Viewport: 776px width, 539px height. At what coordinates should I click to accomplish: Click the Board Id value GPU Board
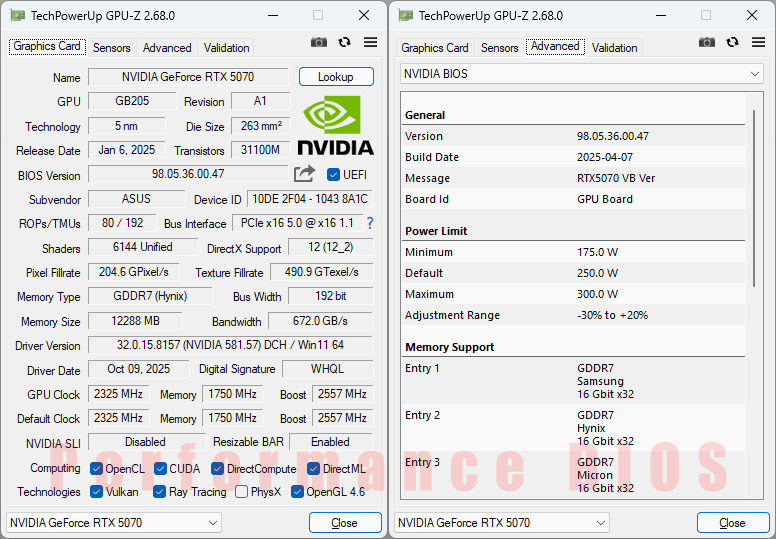(605, 199)
